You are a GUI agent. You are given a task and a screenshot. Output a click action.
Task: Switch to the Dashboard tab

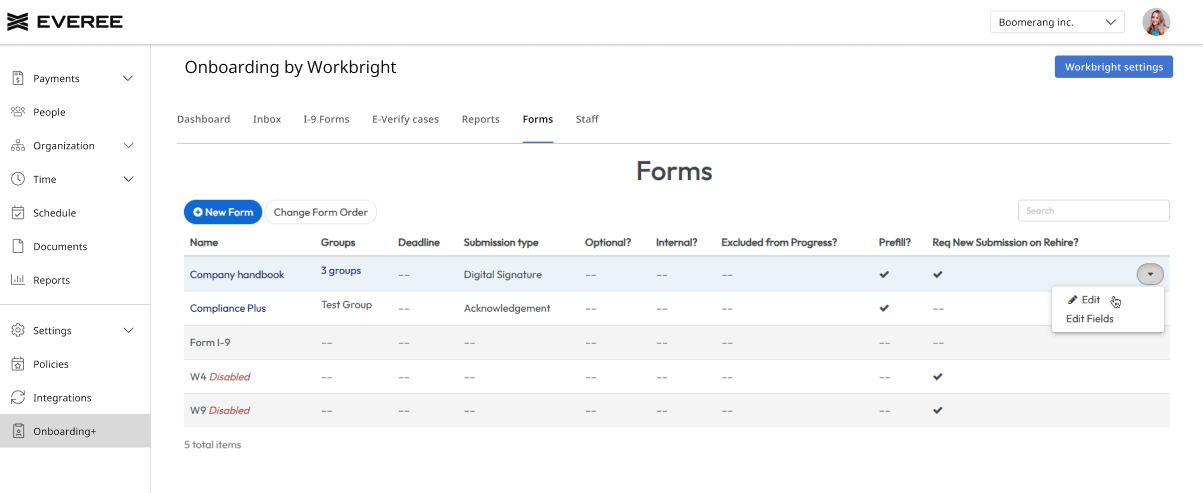[x=203, y=119]
